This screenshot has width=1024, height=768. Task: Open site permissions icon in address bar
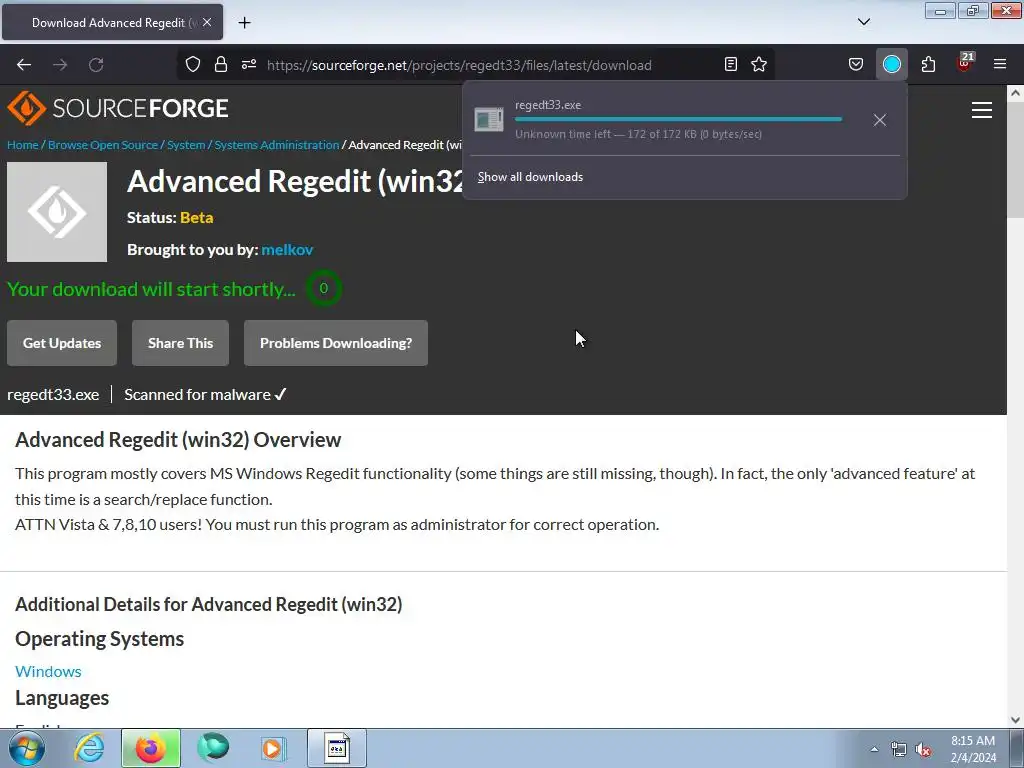click(x=249, y=65)
